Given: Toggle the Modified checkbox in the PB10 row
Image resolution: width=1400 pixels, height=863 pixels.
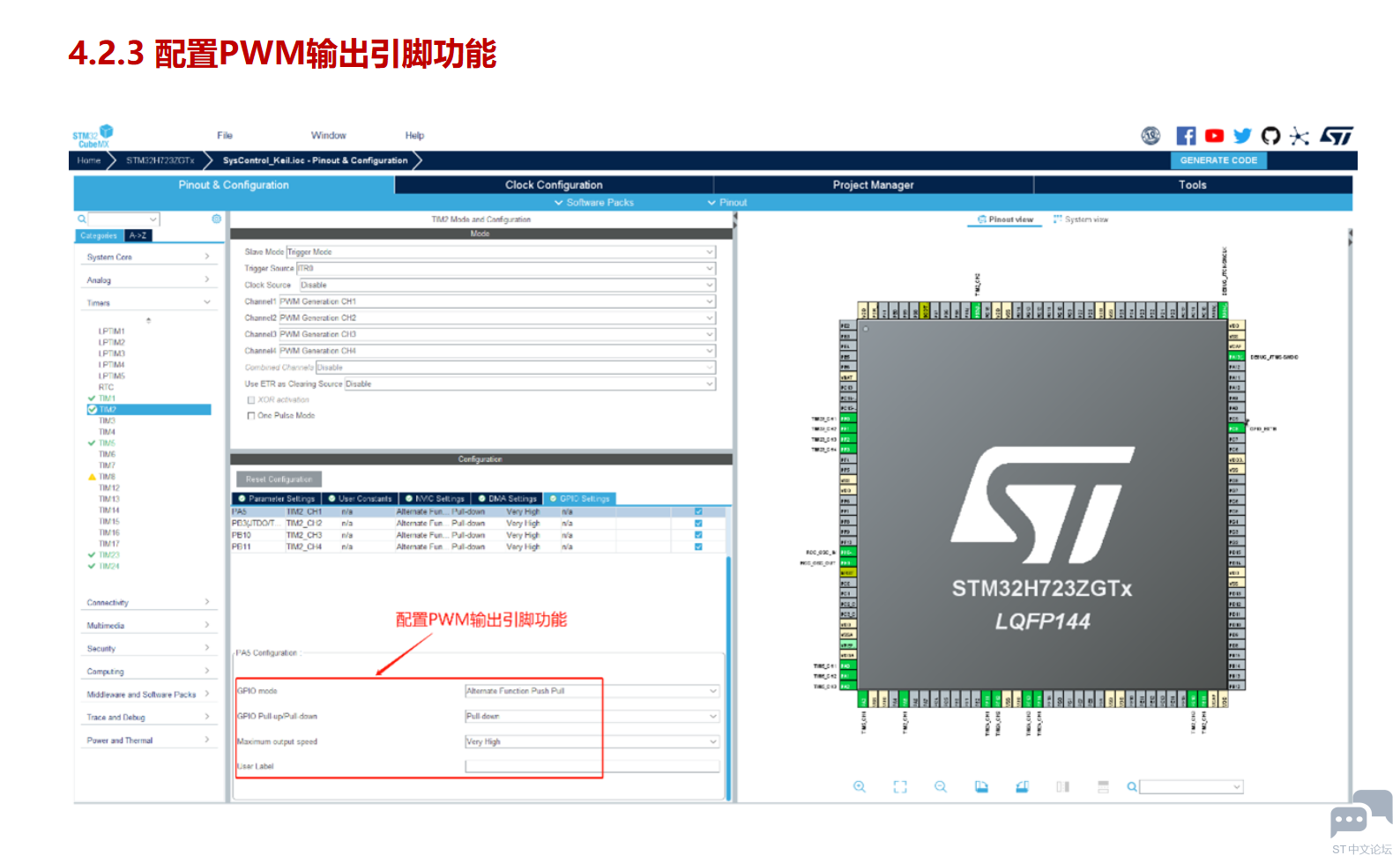Looking at the screenshot, I should click(698, 535).
